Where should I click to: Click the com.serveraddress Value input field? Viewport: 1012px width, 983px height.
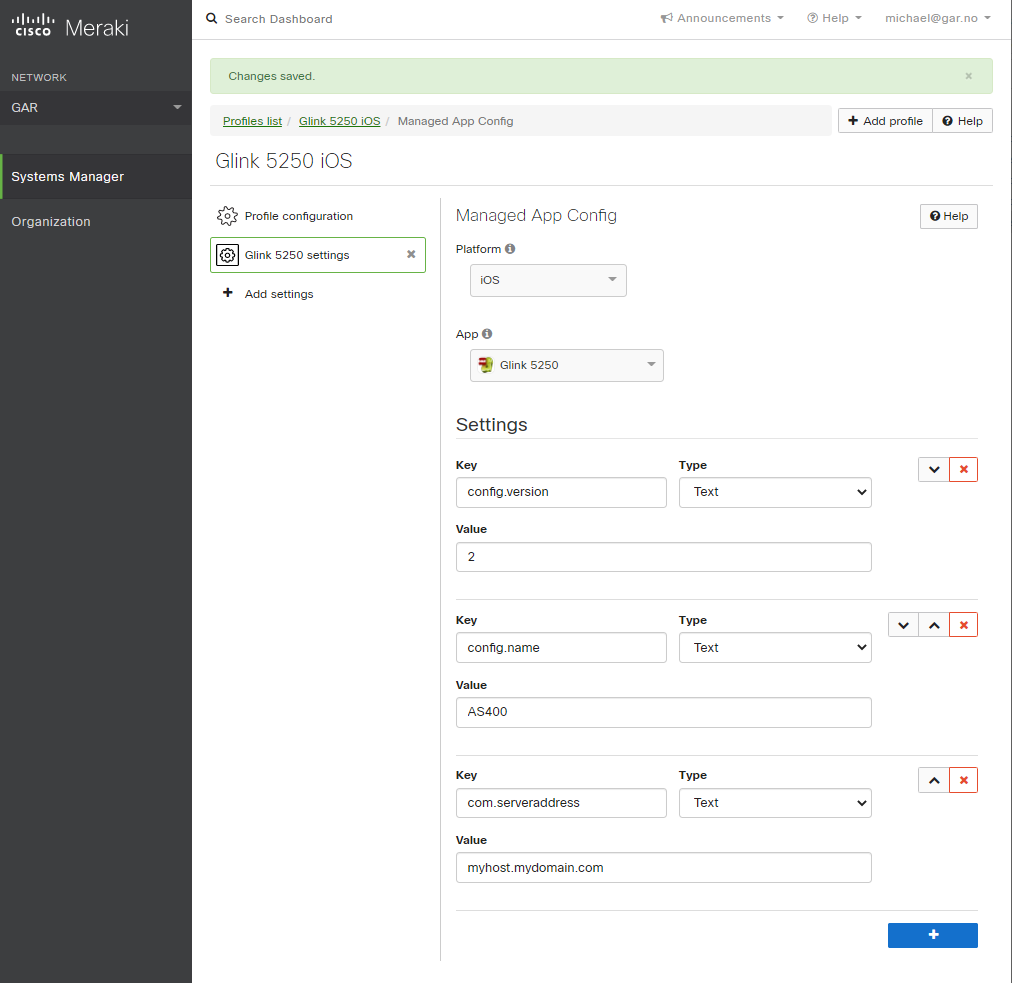click(x=663, y=868)
